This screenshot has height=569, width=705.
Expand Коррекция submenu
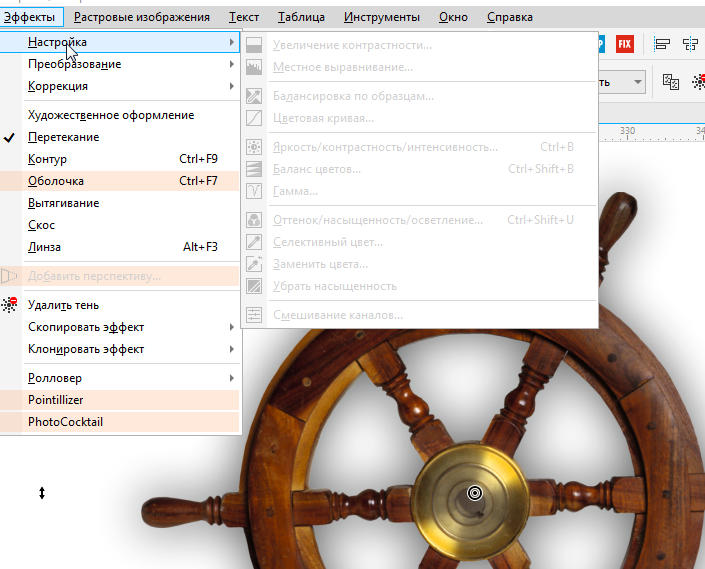[119, 86]
